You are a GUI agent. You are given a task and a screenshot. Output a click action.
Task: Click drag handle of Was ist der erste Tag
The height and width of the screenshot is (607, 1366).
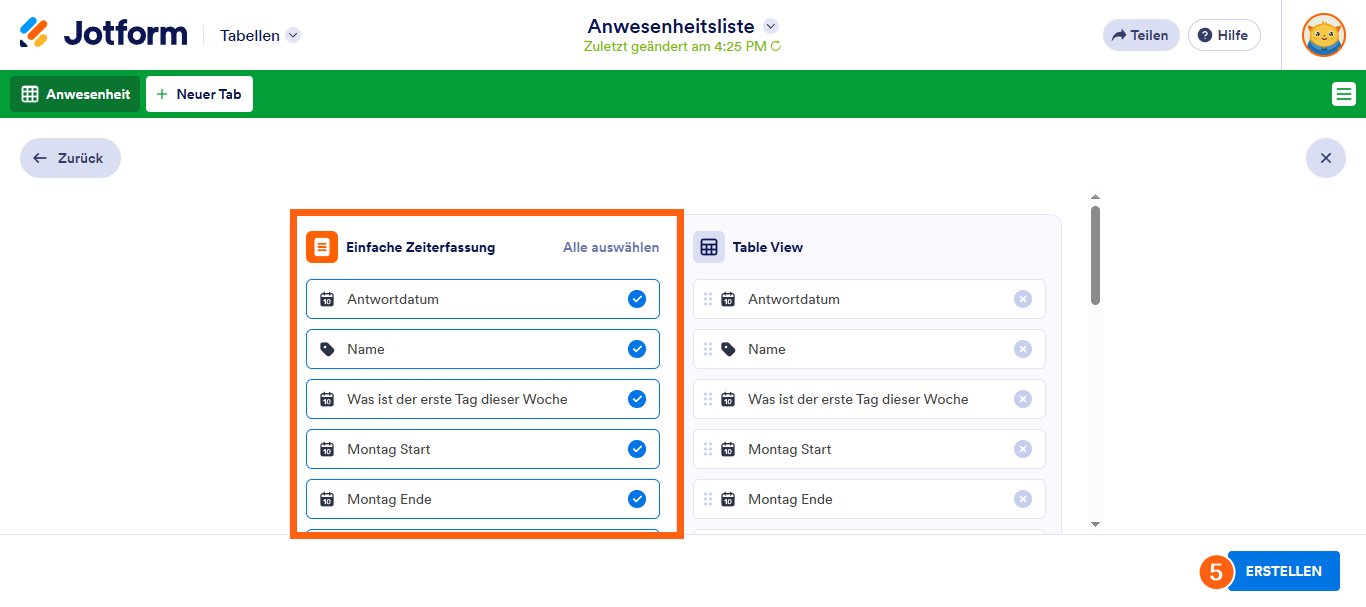[x=708, y=399]
